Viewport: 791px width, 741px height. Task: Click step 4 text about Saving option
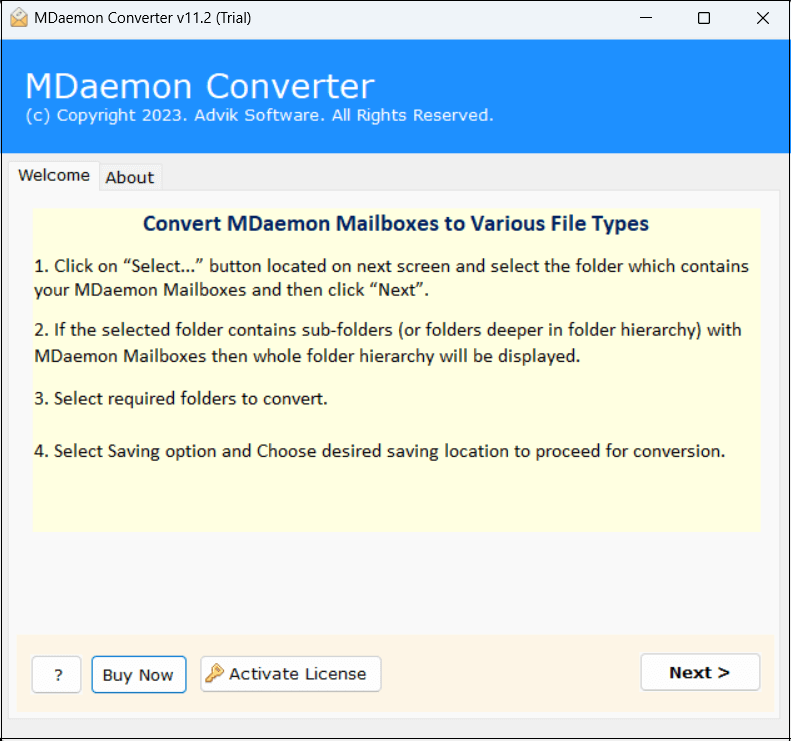tap(379, 451)
